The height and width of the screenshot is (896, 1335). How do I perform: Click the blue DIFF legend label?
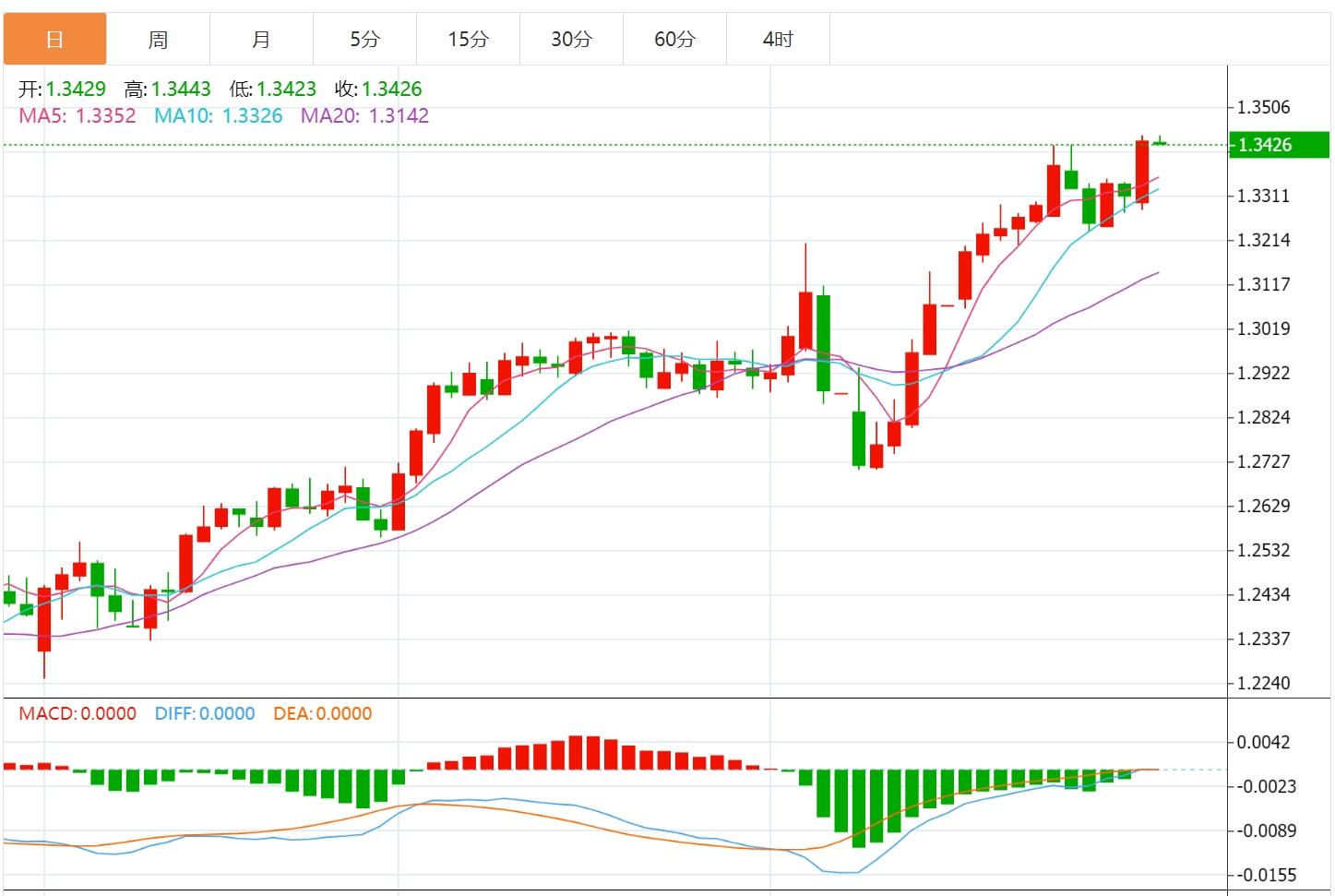coord(204,713)
